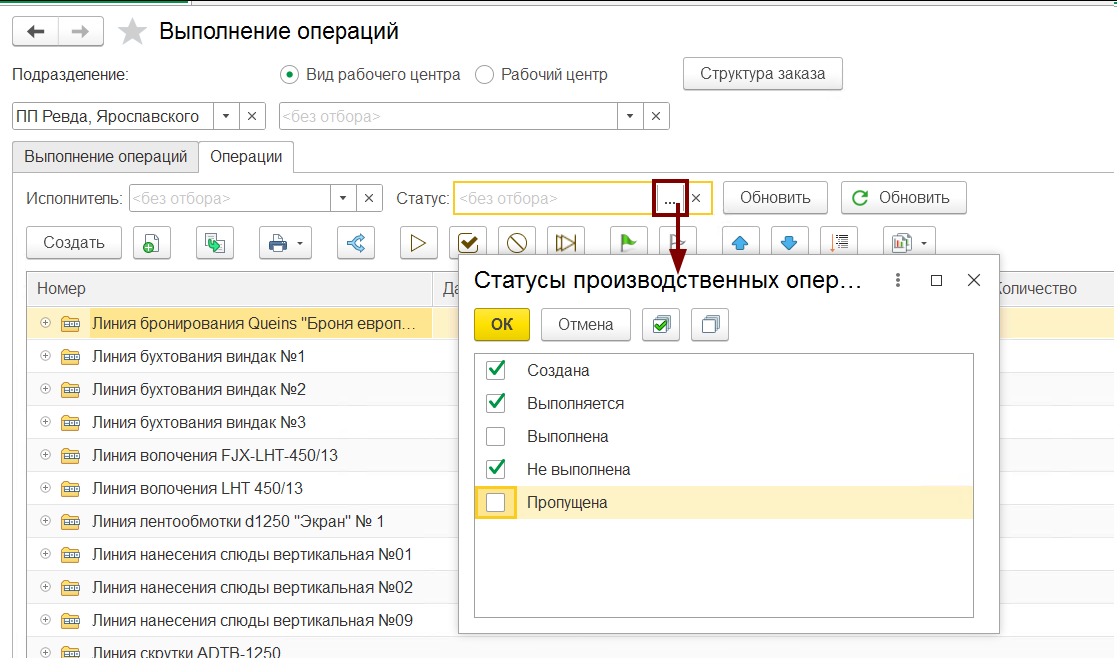The height and width of the screenshot is (658, 1117).
Task: Click the Создать button
Action: point(74,243)
